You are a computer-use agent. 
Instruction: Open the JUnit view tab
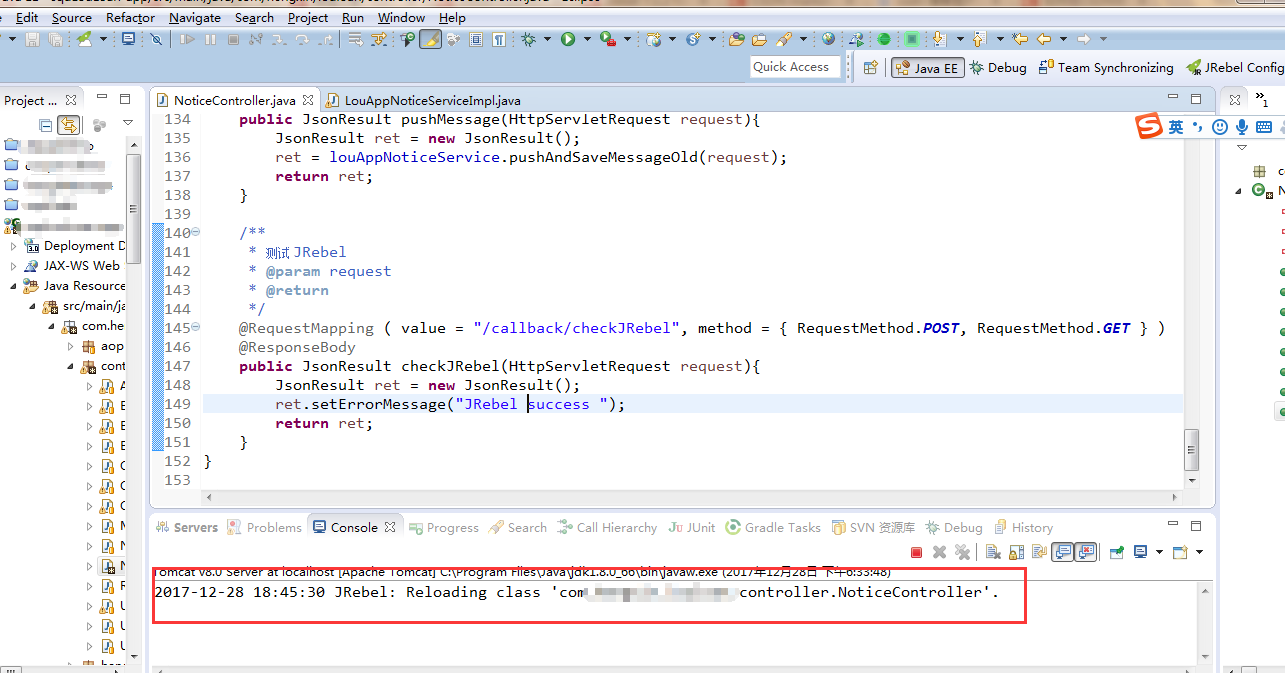pyautogui.click(x=692, y=527)
